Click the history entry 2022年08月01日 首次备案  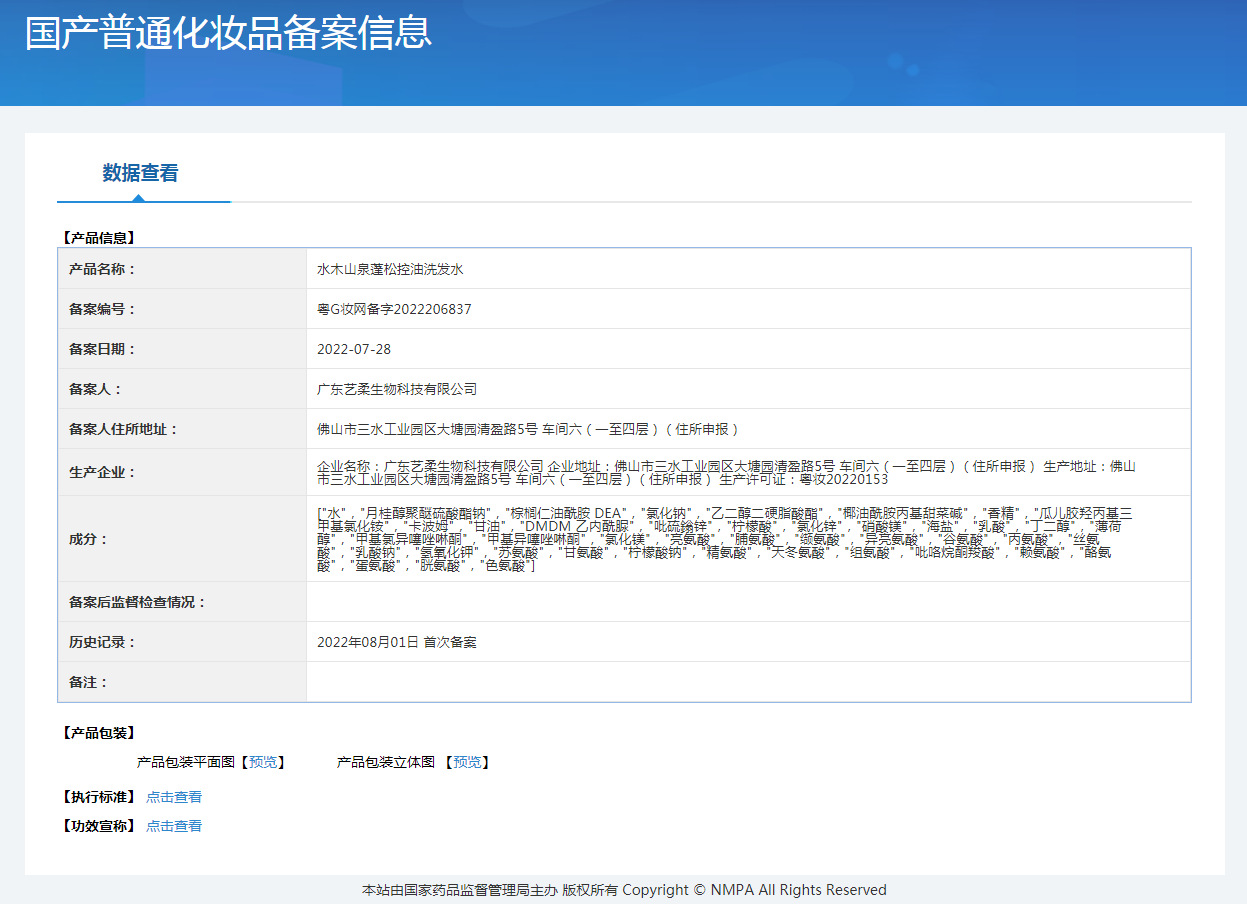tap(397, 642)
